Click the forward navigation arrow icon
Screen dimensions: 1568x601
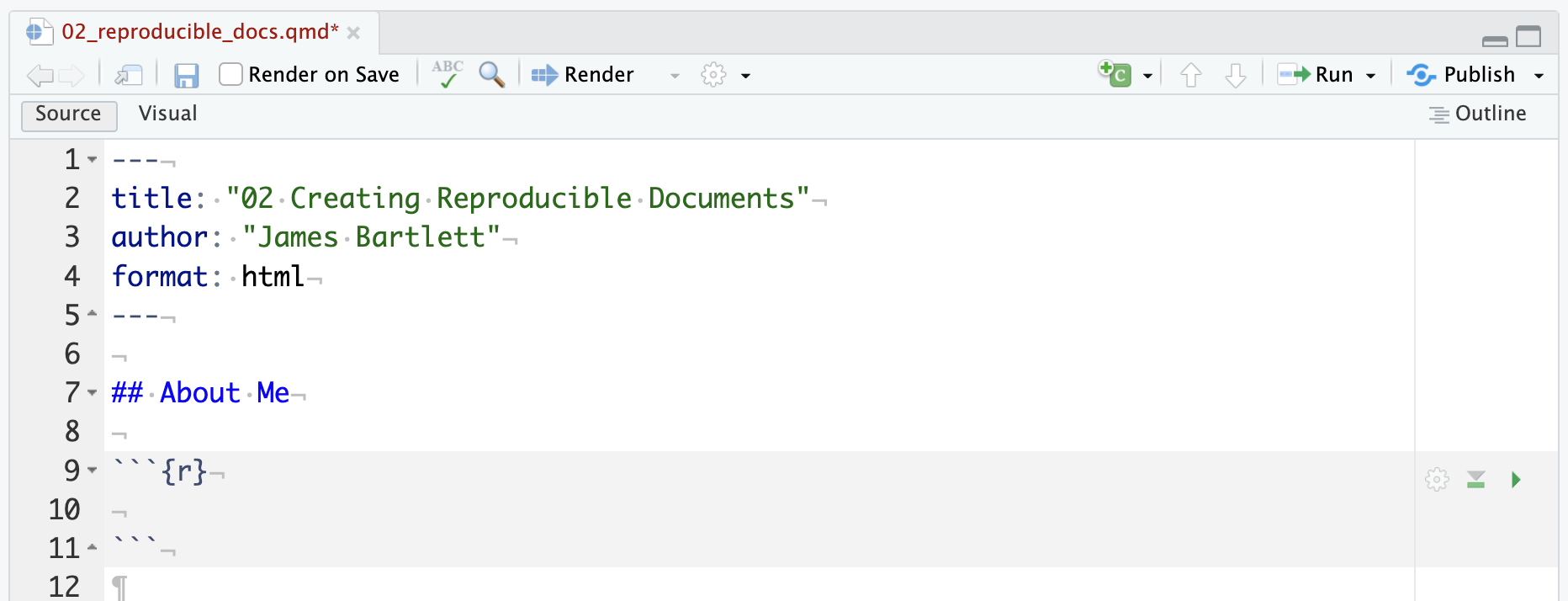pos(72,76)
